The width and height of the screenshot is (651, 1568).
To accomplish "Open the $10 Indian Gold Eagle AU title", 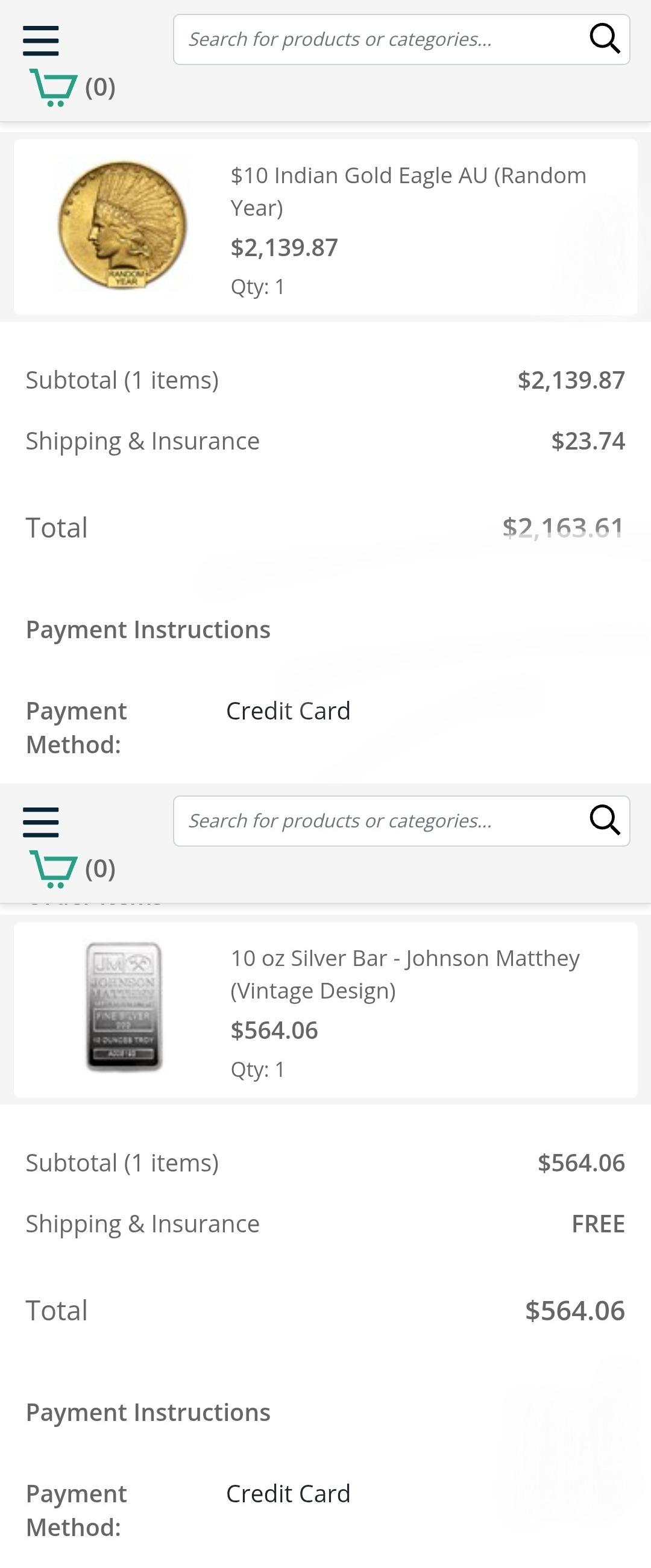I will point(408,191).
